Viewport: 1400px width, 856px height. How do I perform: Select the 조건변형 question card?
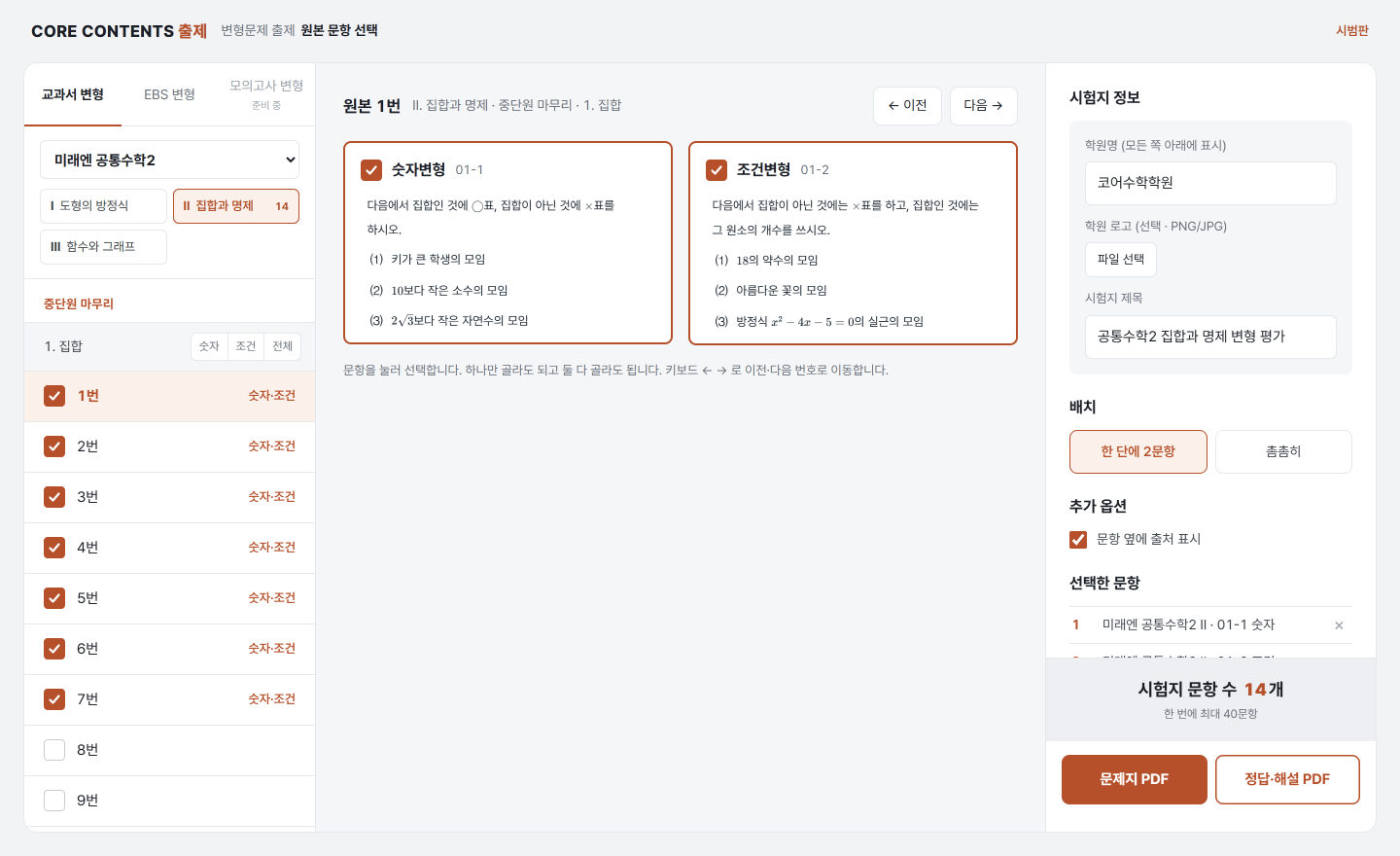click(x=853, y=243)
